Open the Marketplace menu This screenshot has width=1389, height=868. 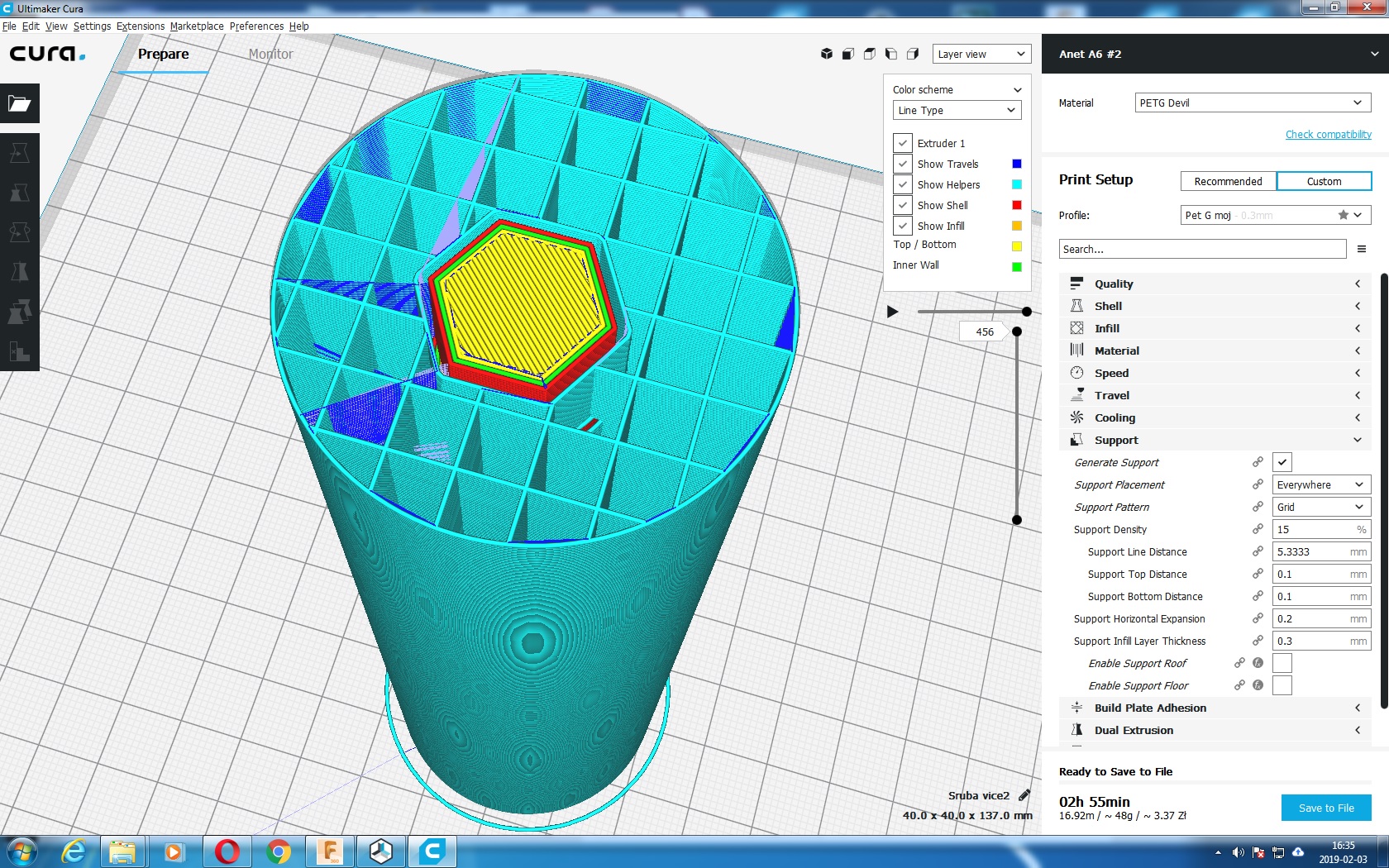click(197, 26)
